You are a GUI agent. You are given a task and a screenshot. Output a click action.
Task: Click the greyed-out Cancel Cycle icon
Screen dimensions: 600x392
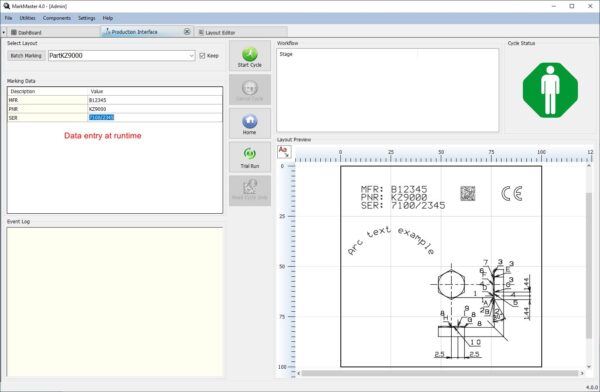250,88
